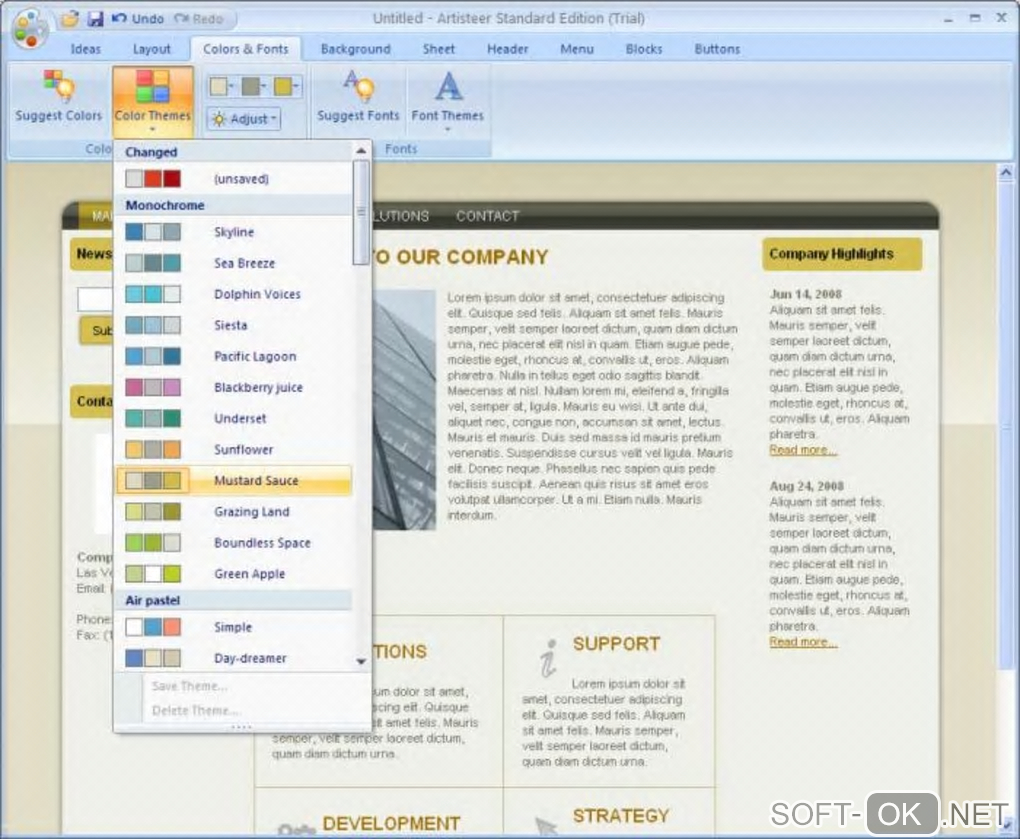The image size is (1020, 839).
Task: Select the Skyline color theme
Action: [x=234, y=232]
